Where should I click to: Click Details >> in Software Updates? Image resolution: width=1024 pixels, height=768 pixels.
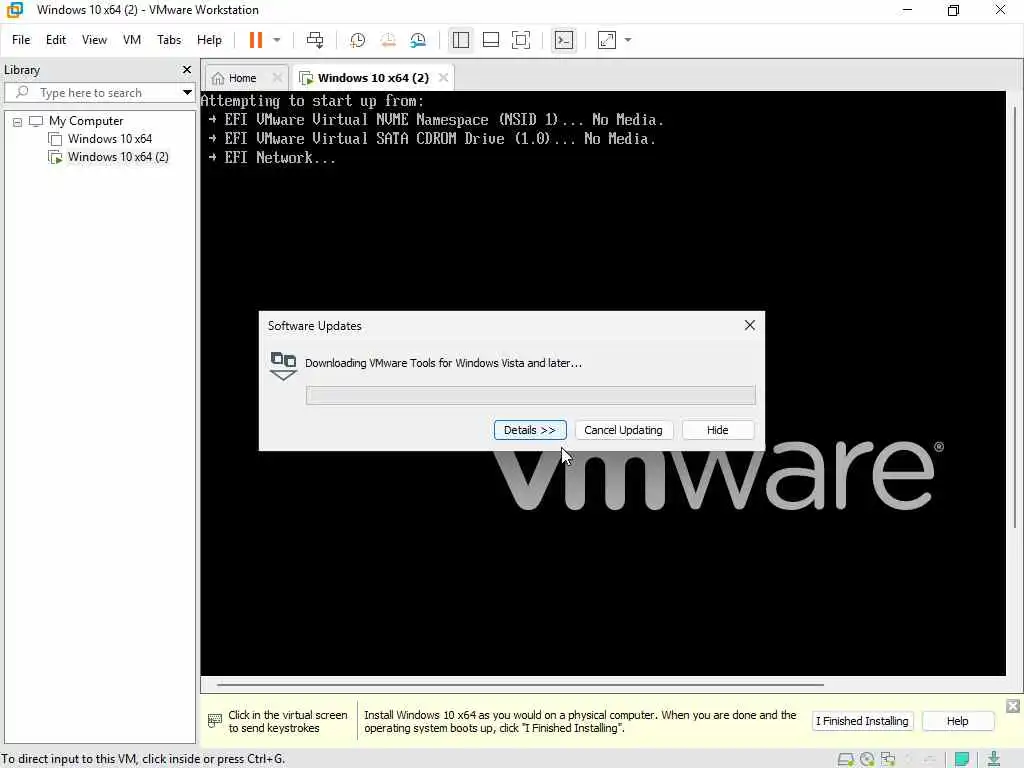tap(530, 430)
